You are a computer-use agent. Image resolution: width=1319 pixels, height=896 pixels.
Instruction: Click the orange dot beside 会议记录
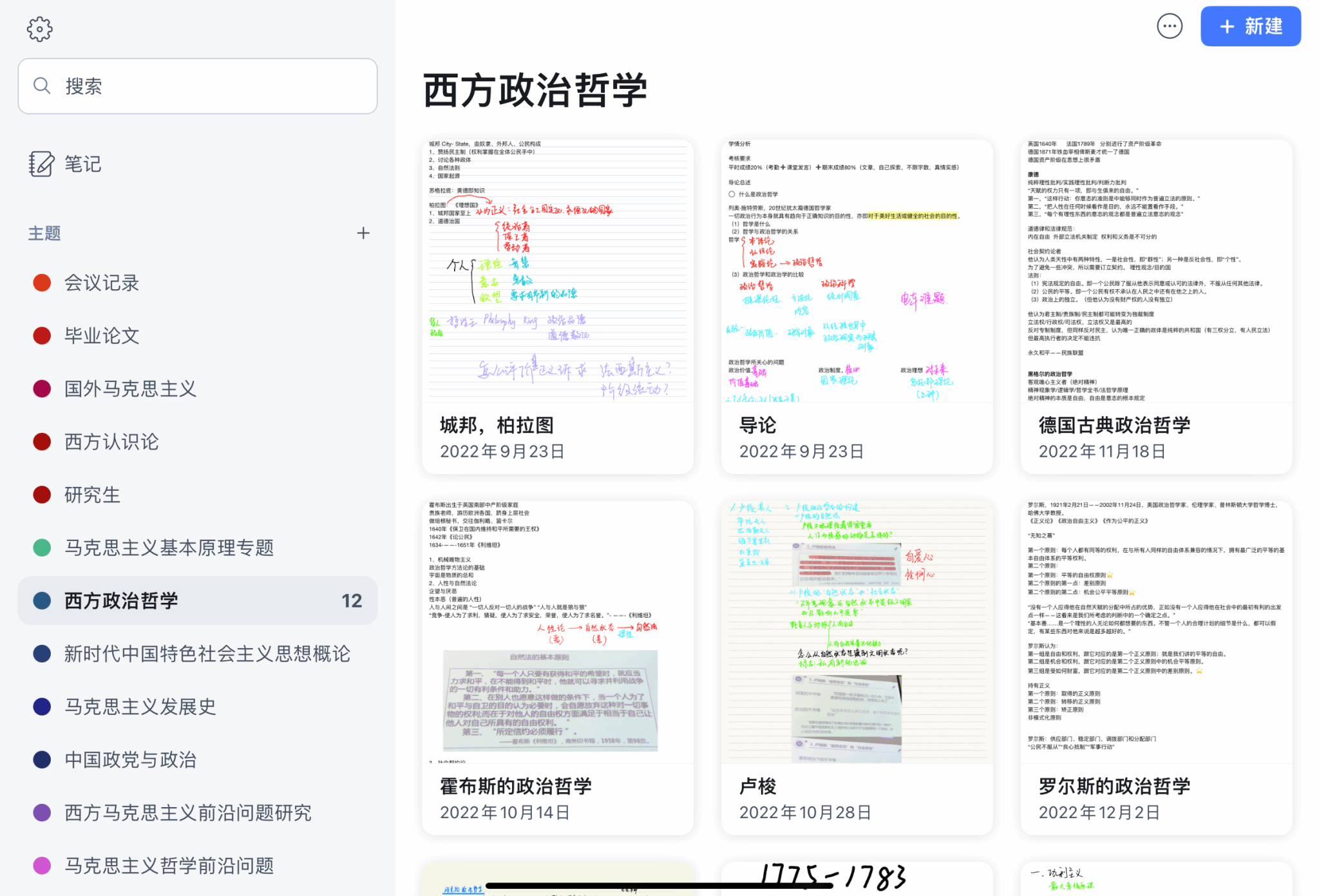click(42, 283)
